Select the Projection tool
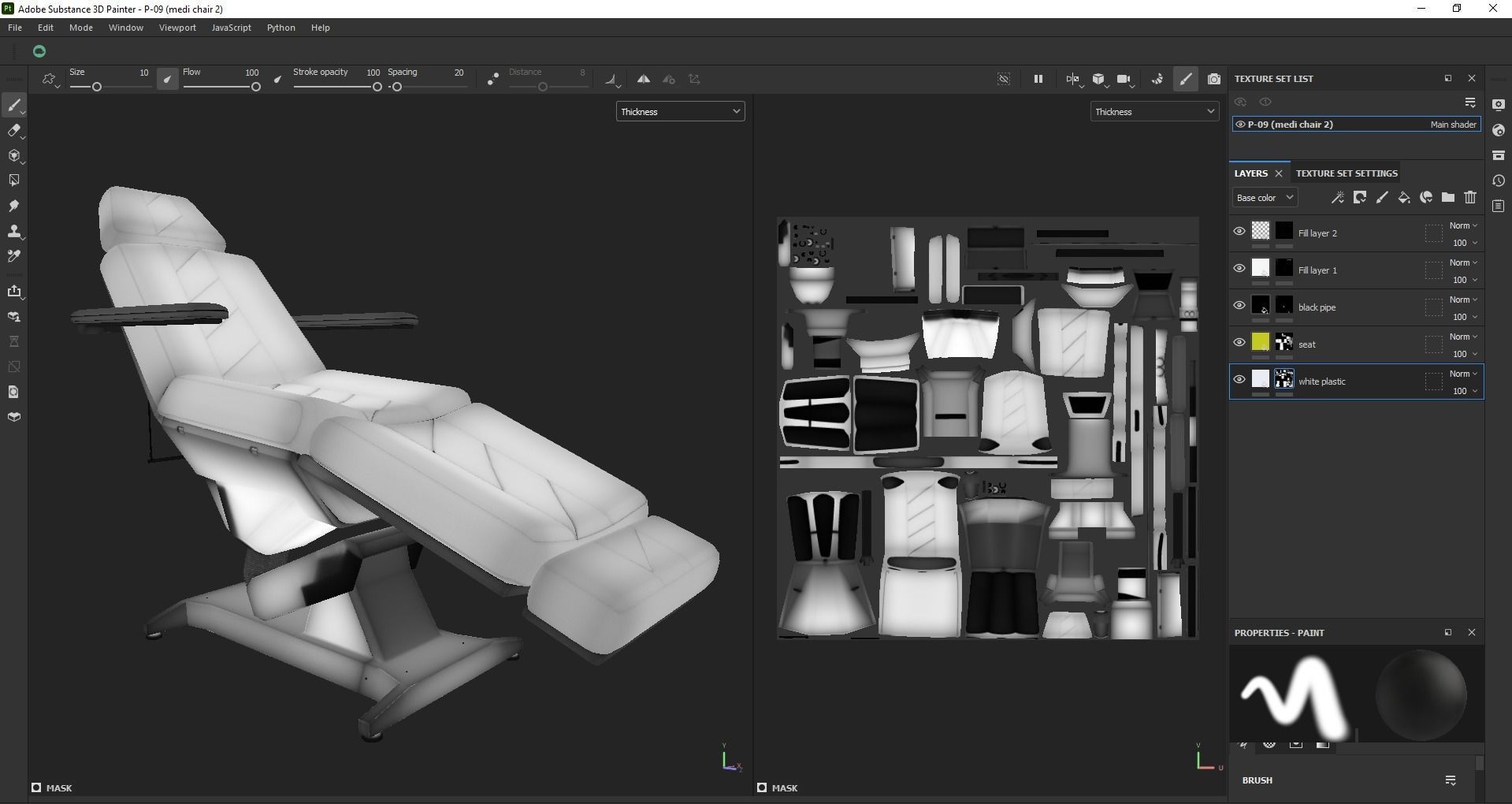The image size is (1512, 804). (x=14, y=156)
